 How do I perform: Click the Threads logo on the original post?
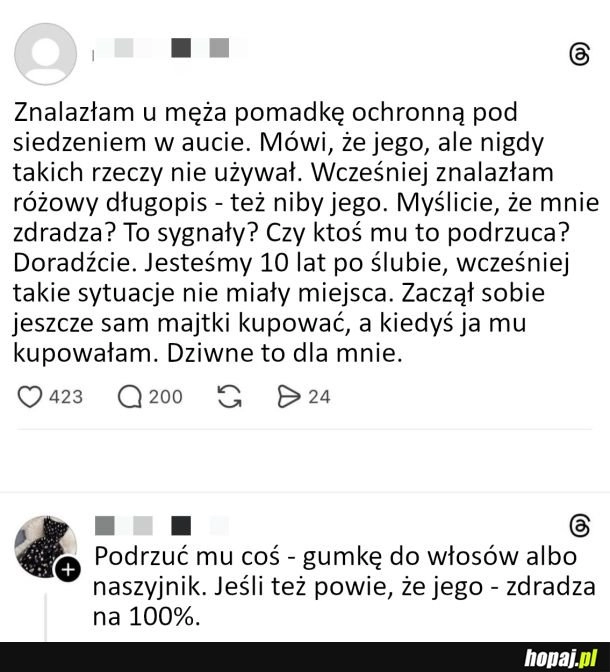click(x=578, y=57)
